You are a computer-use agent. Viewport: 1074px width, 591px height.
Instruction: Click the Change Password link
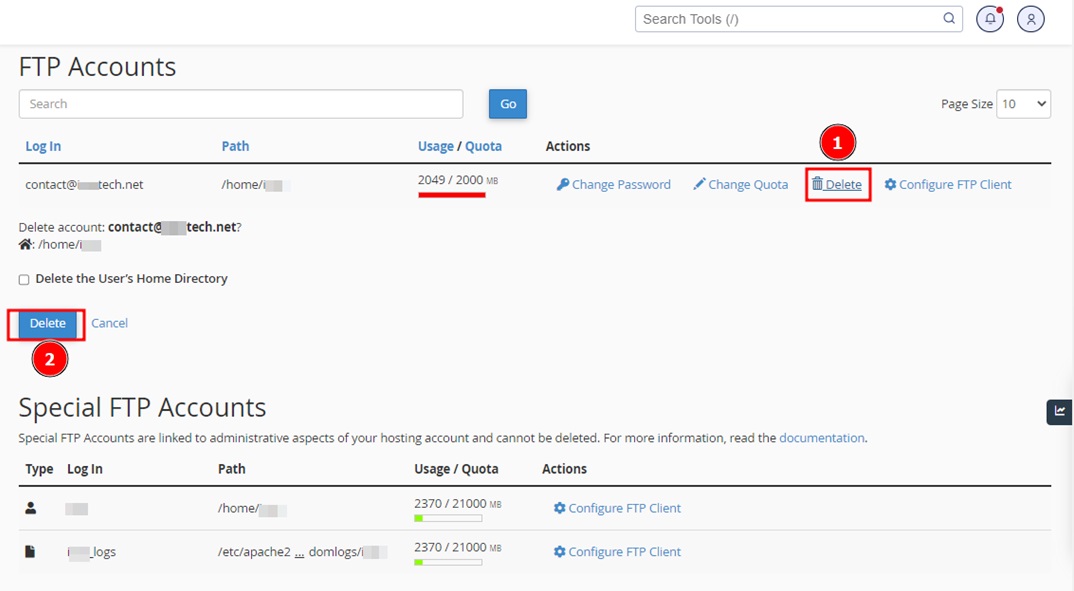point(621,184)
